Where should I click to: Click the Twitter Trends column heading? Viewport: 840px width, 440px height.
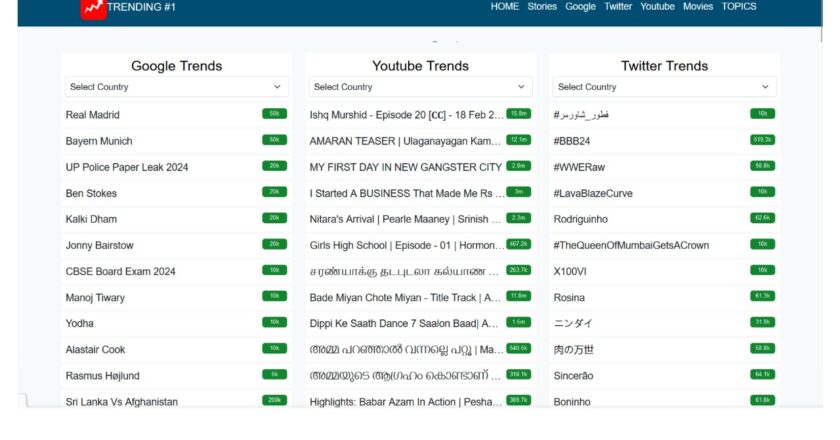pyautogui.click(x=664, y=66)
